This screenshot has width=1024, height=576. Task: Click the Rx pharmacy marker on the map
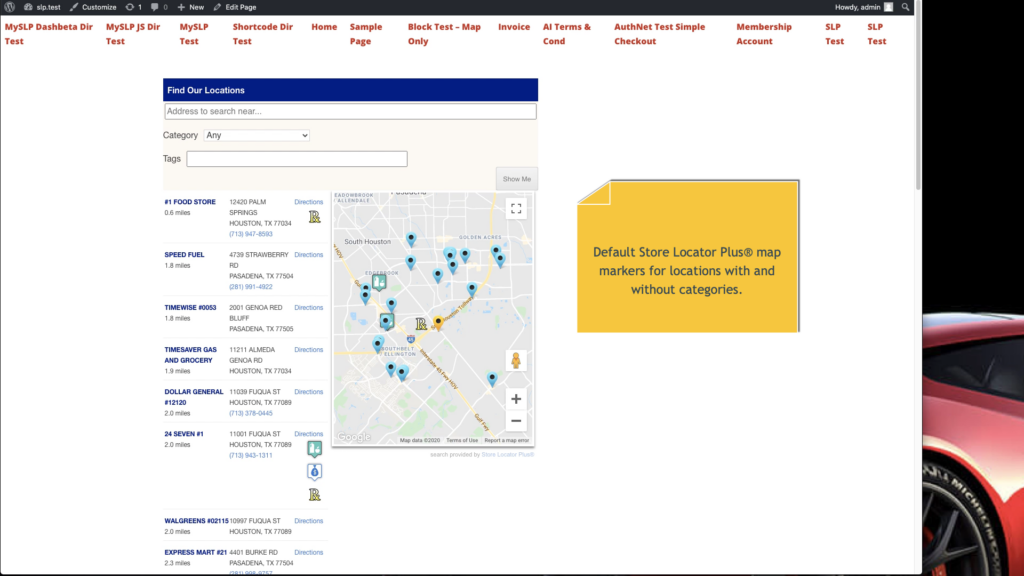coord(421,323)
